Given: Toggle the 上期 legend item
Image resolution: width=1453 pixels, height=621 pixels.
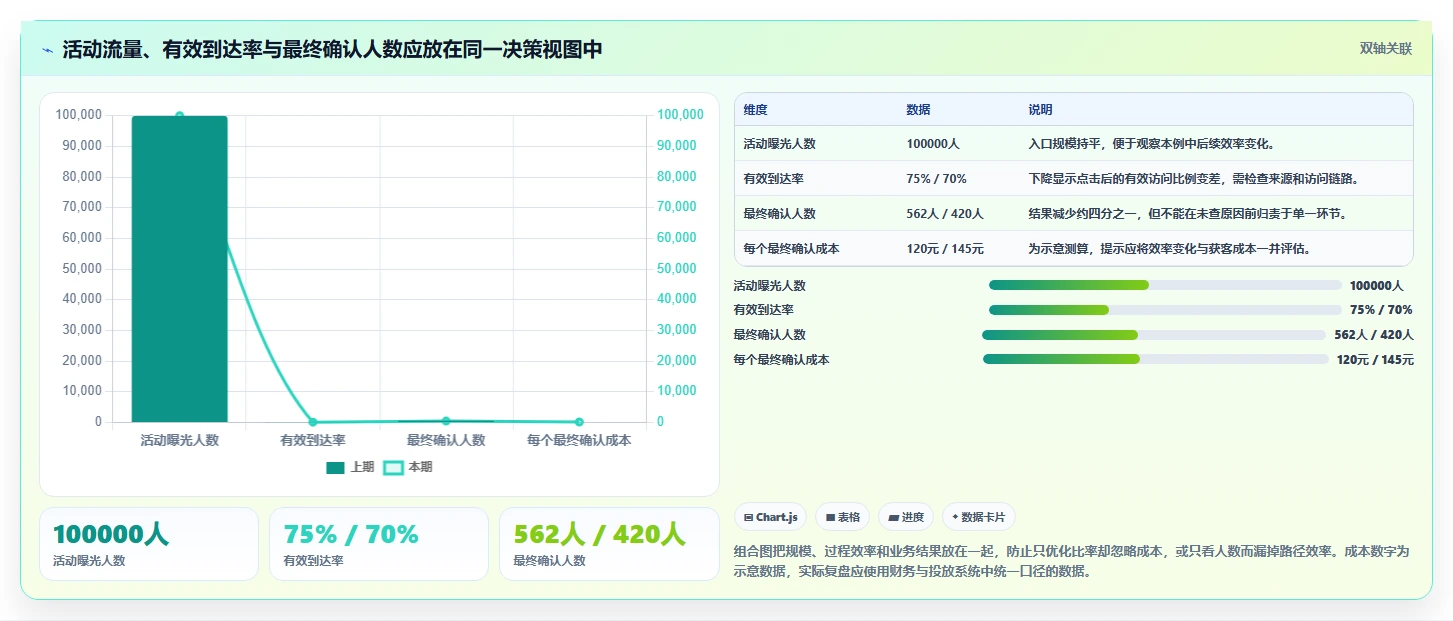Looking at the screenshot, I should pyautogui.click(x=350, y=467).
